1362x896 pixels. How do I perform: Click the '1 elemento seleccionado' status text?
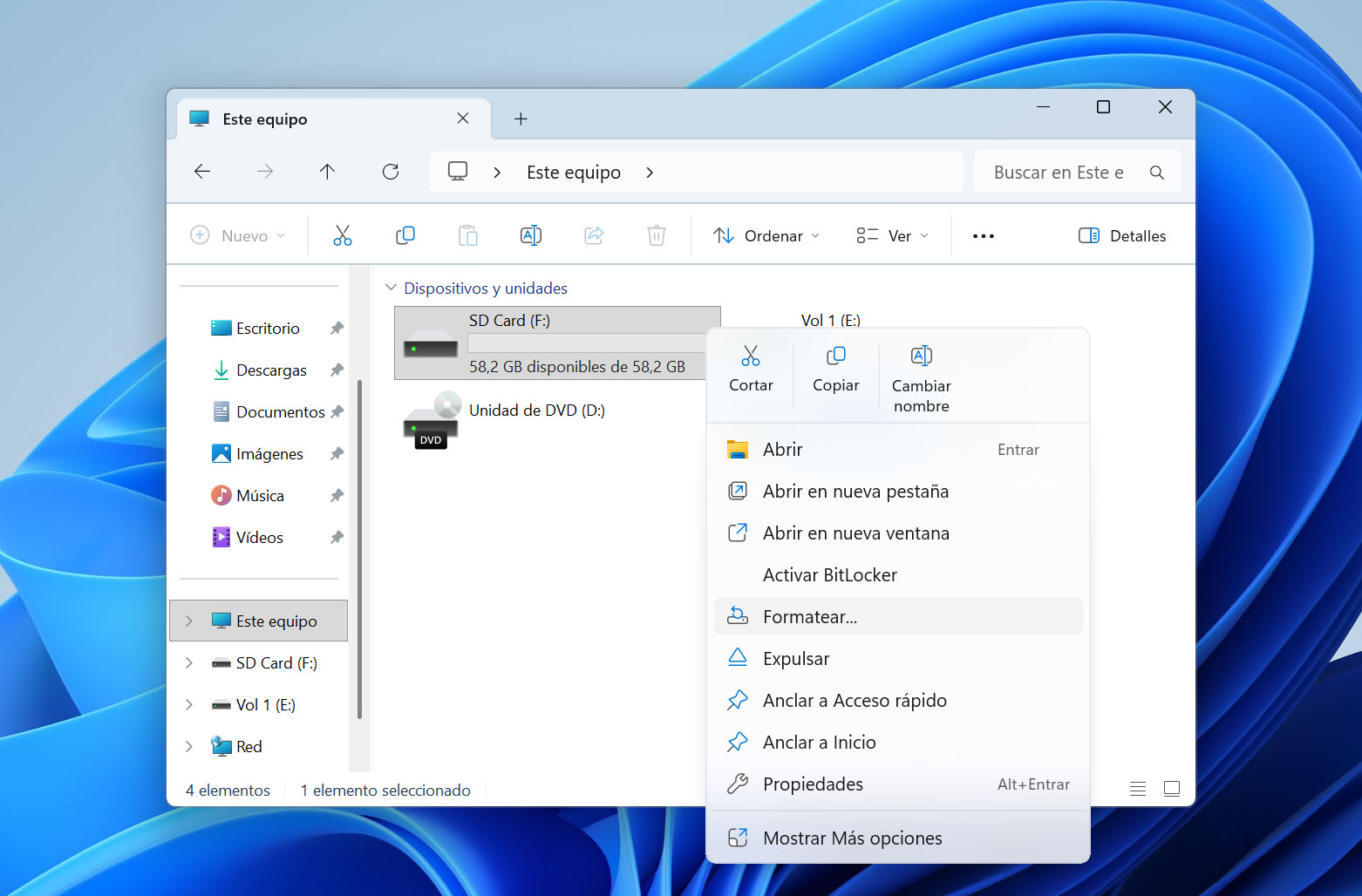(385, 791)
